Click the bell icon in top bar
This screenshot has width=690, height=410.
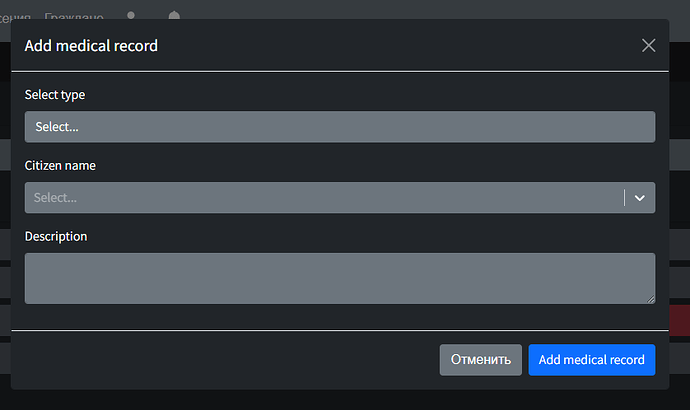(x=174, y=15)
